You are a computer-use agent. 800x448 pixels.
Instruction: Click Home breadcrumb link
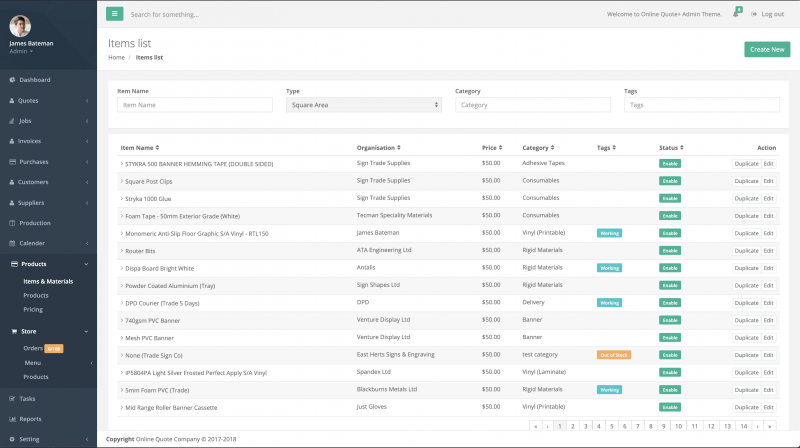pyautogui.click(x=116, y=57)
